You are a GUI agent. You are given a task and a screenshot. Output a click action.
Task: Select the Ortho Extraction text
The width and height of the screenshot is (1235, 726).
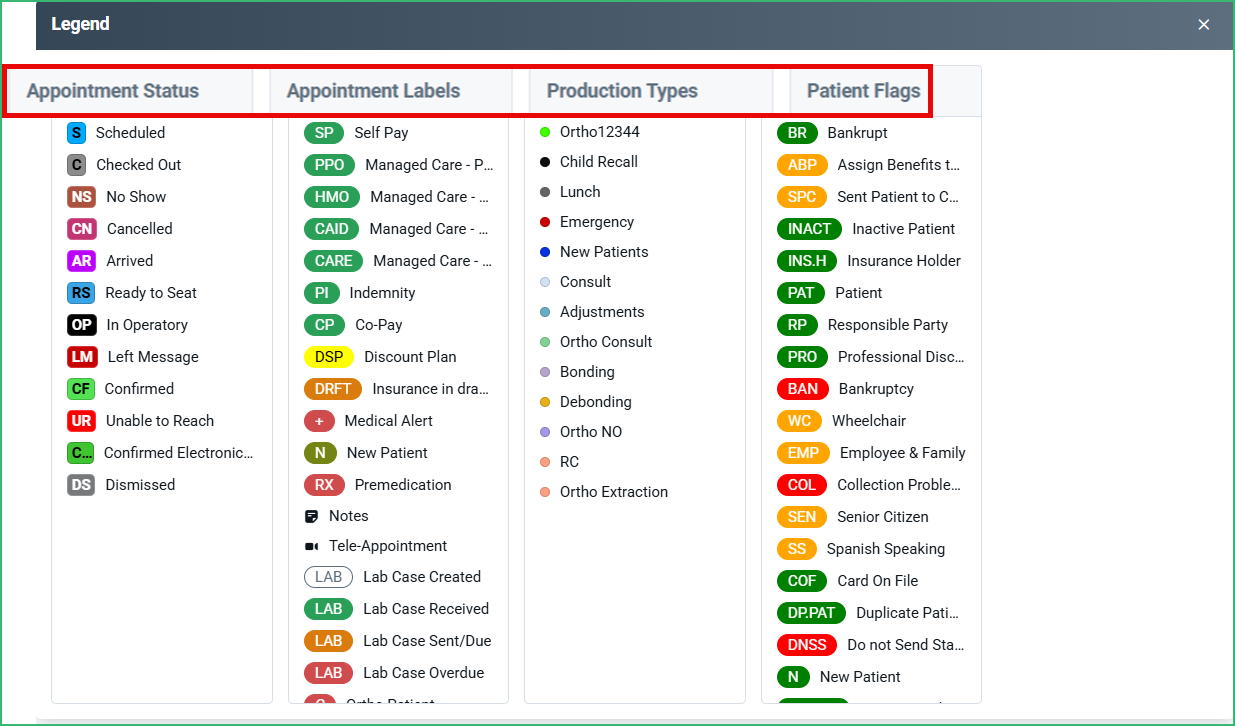point(614,492)
